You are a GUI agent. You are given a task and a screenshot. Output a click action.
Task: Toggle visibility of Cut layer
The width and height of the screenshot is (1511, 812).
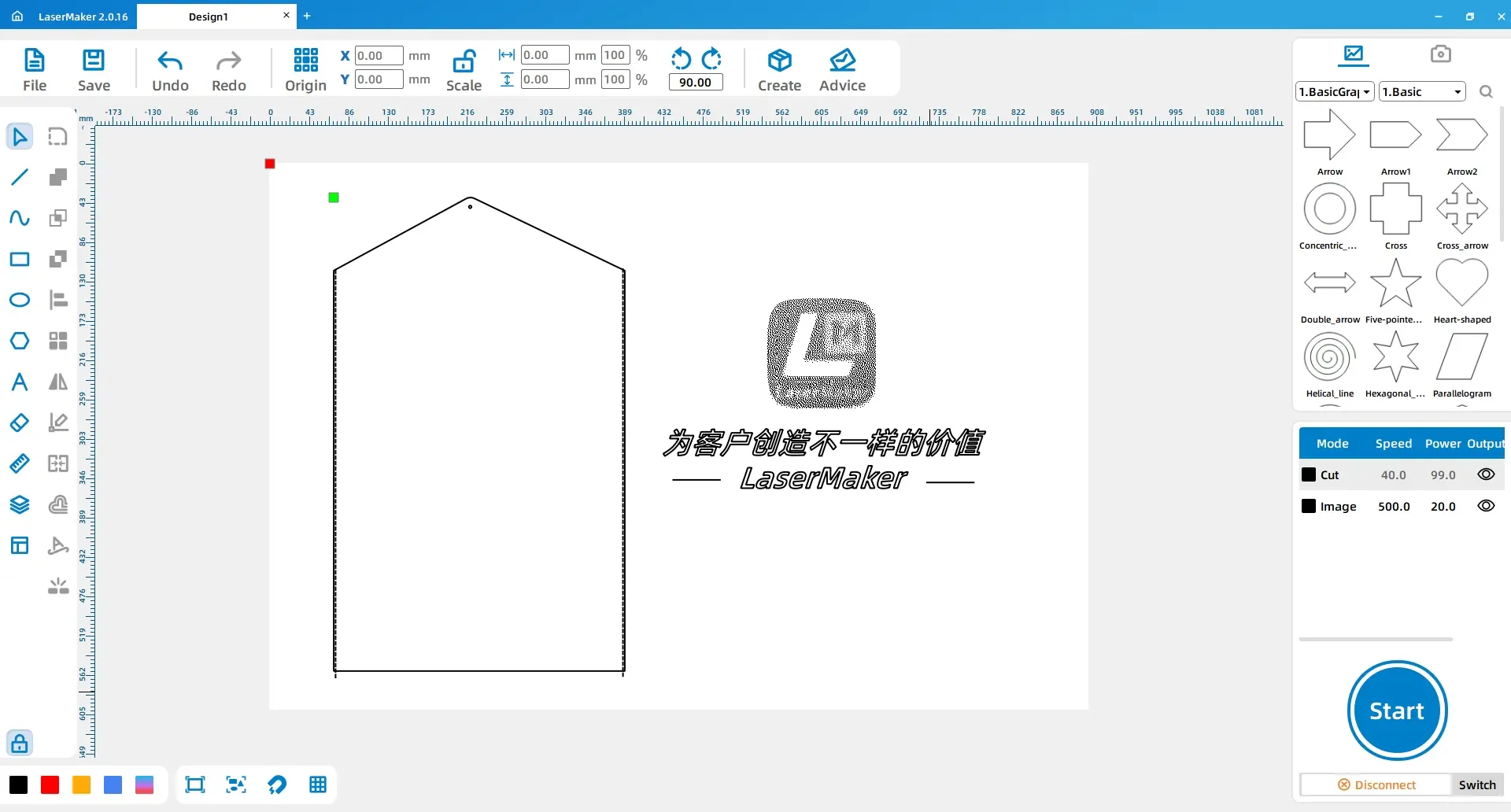point(1486,474)
